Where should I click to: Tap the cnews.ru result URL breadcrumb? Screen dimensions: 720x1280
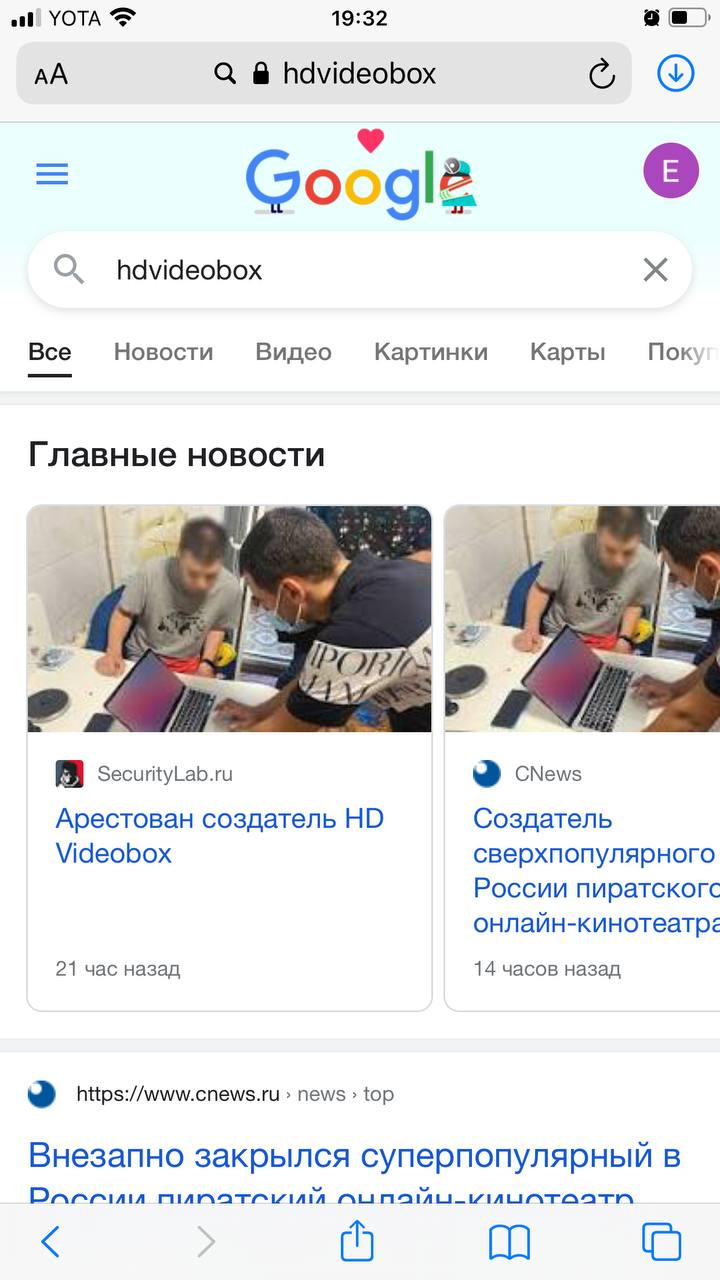[235, 1094]
